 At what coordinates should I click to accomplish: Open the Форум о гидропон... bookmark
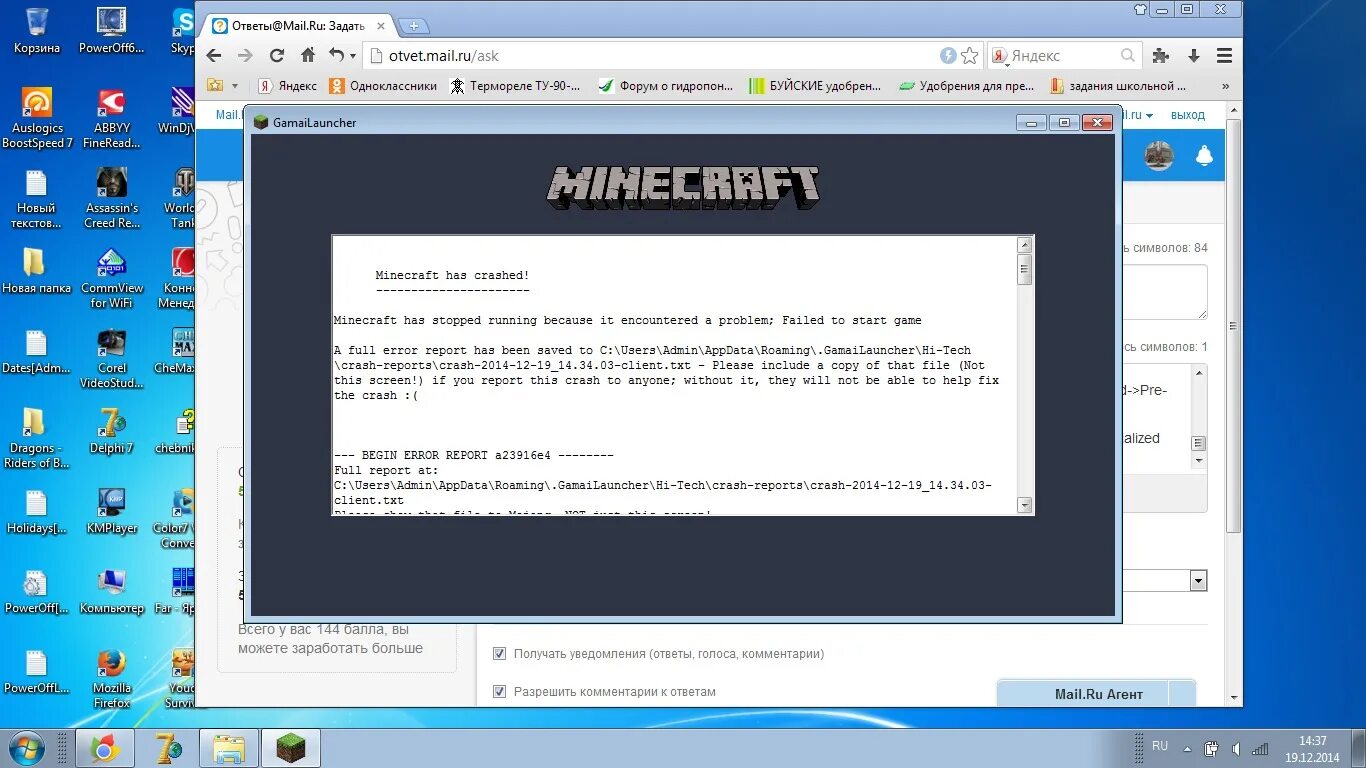(666, 86)
